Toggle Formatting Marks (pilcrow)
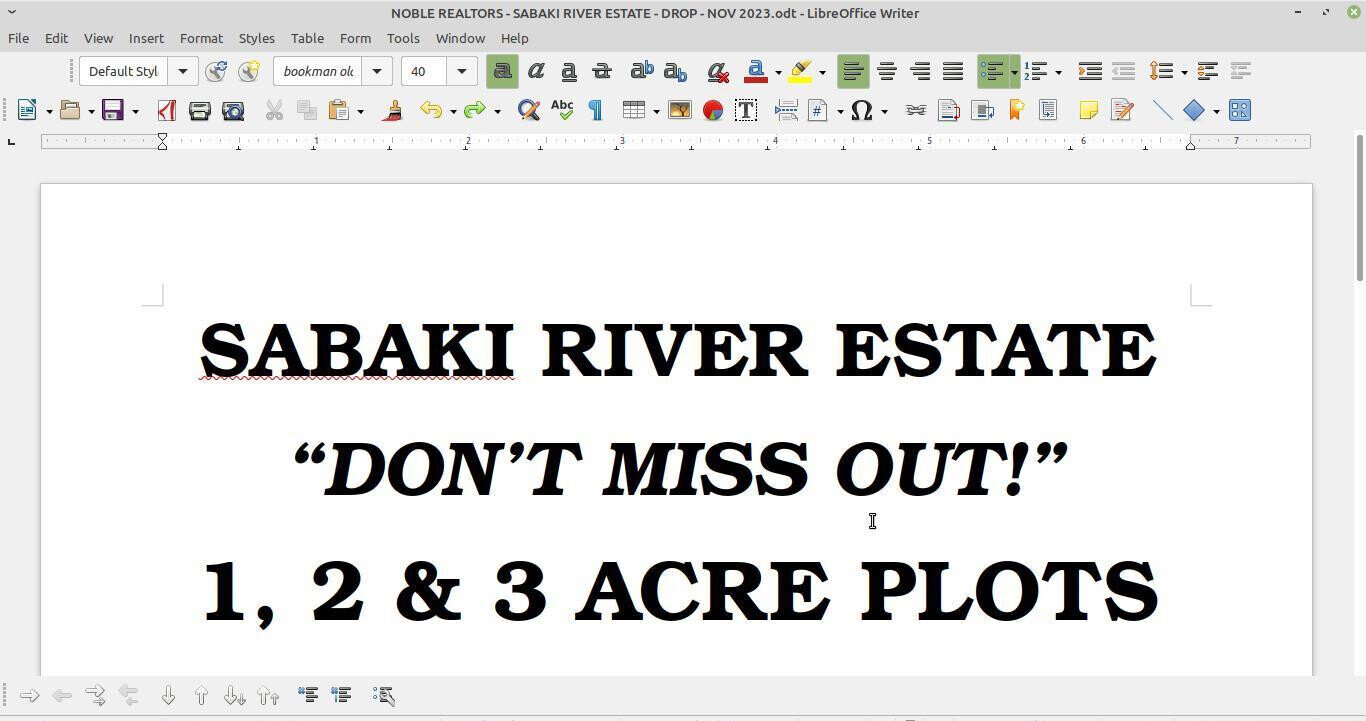The image size is (1366, 721). 596,110
